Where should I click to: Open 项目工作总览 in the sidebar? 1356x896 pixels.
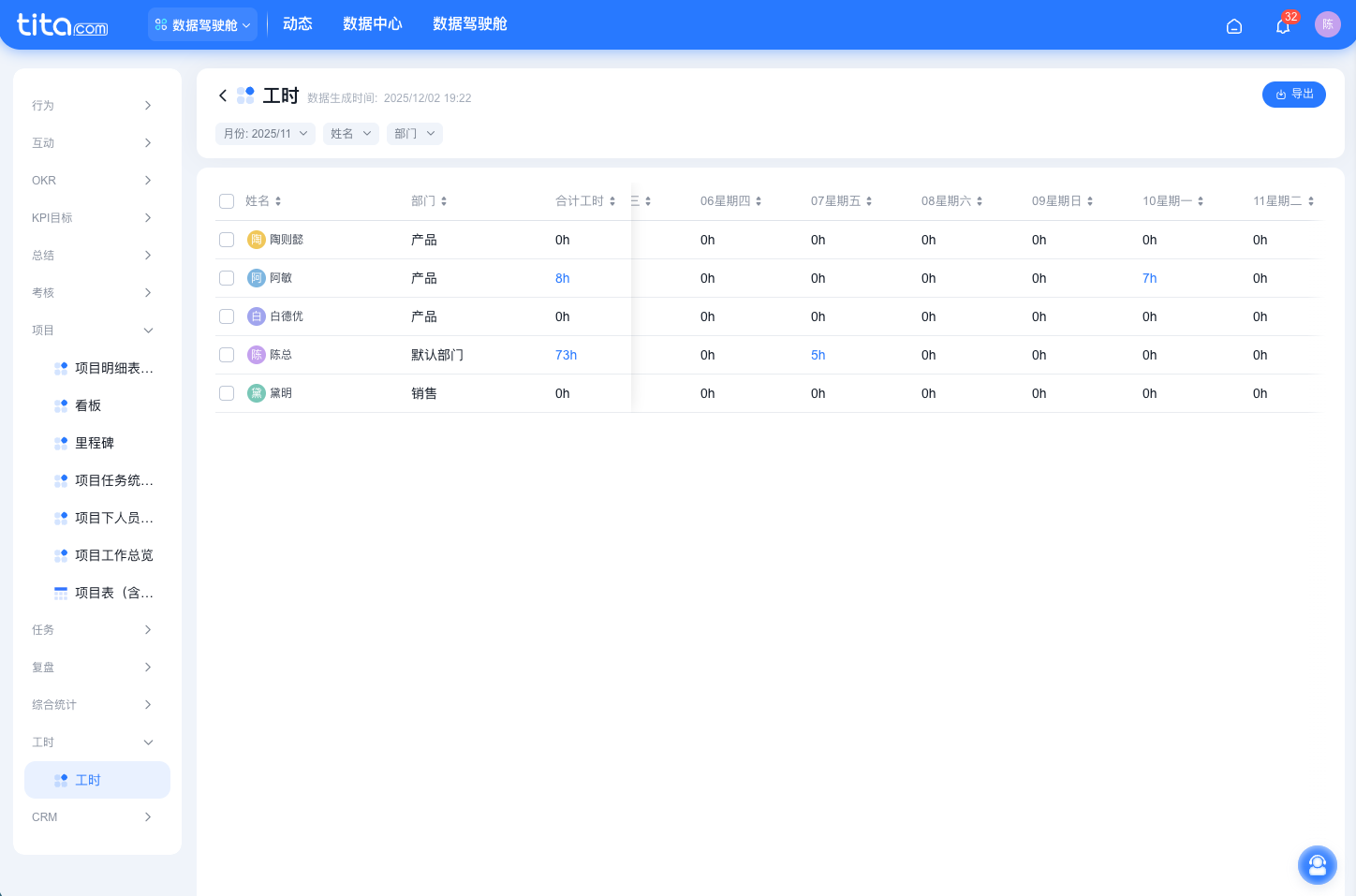113,555
